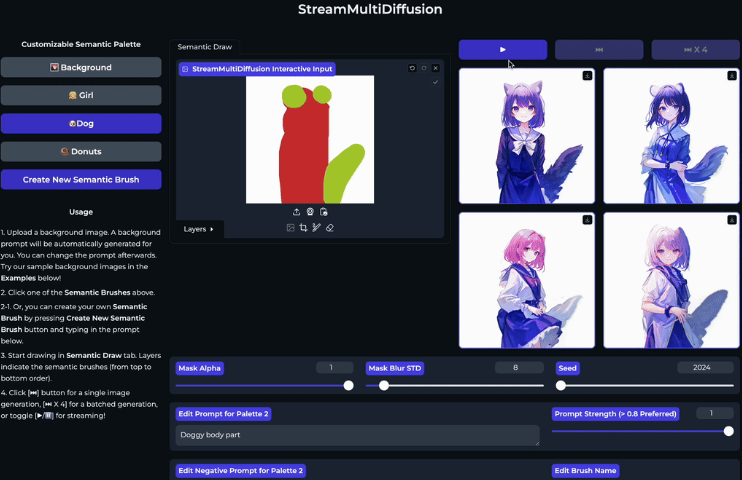Click the Prompt Strength value field
The width and height of the screenshot is (742, 480).
715,413
